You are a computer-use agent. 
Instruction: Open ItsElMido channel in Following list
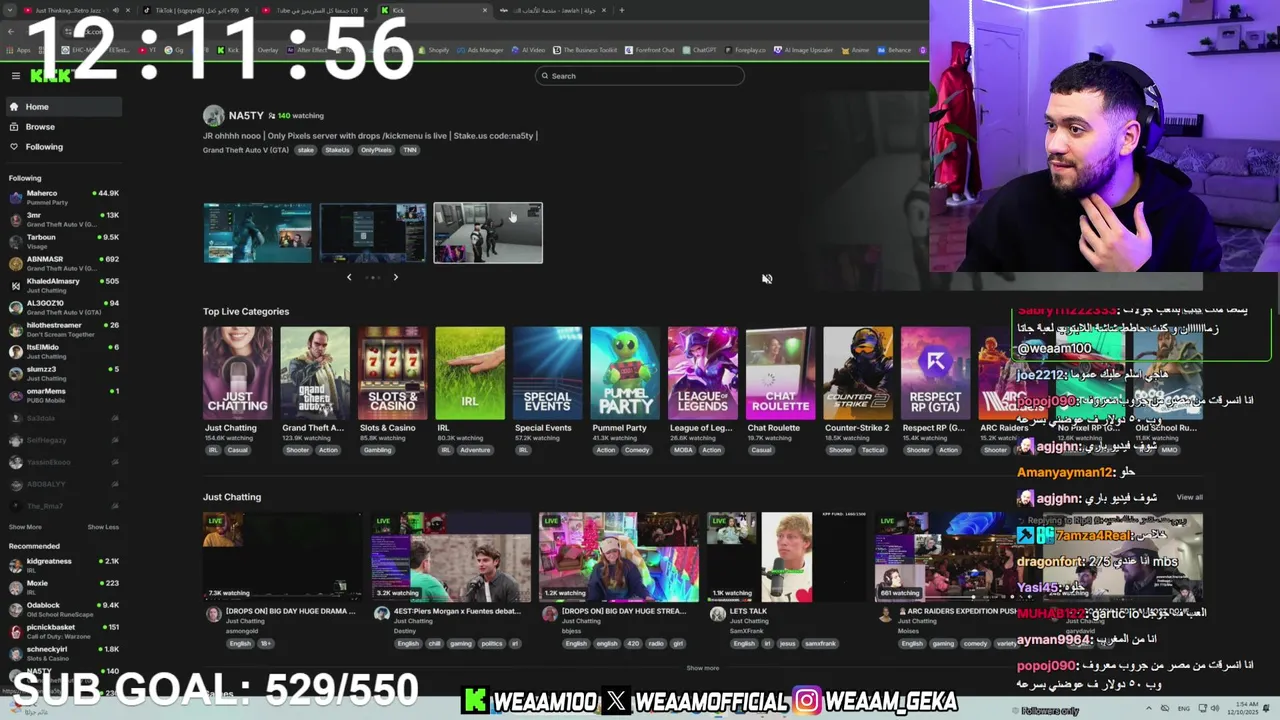(x=62, y=351)
